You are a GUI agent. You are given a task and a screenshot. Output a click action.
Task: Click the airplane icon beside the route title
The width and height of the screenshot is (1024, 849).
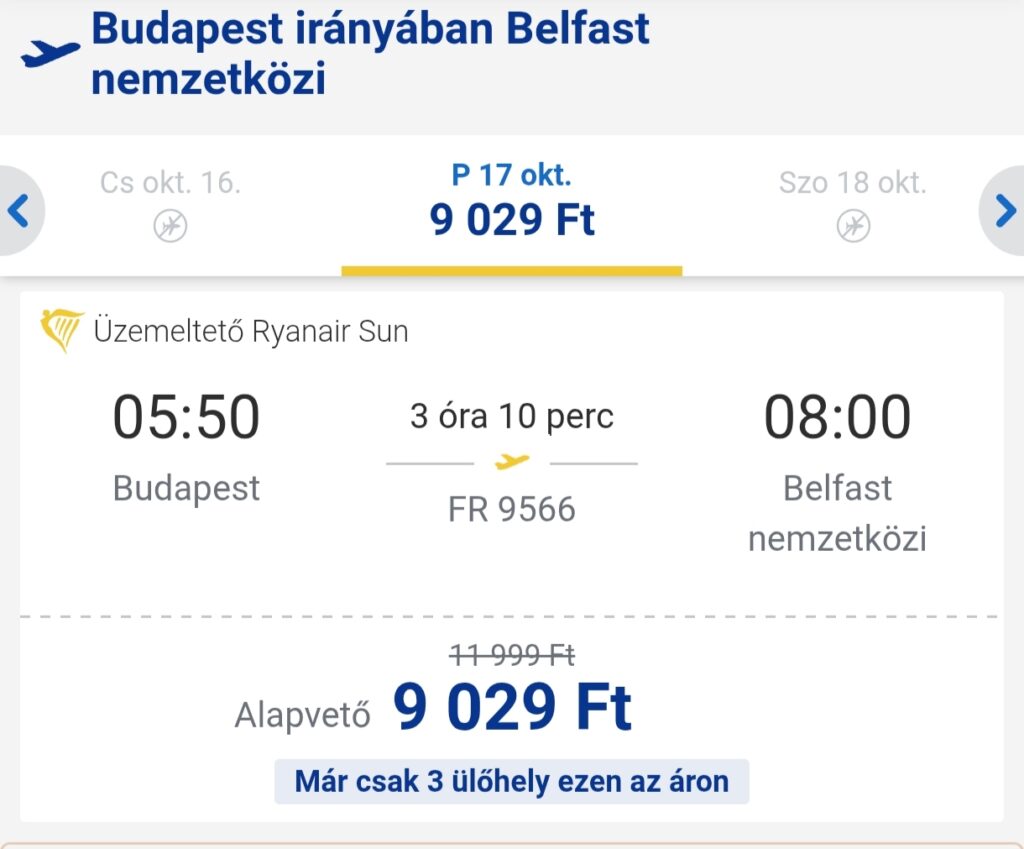(50, 54)
